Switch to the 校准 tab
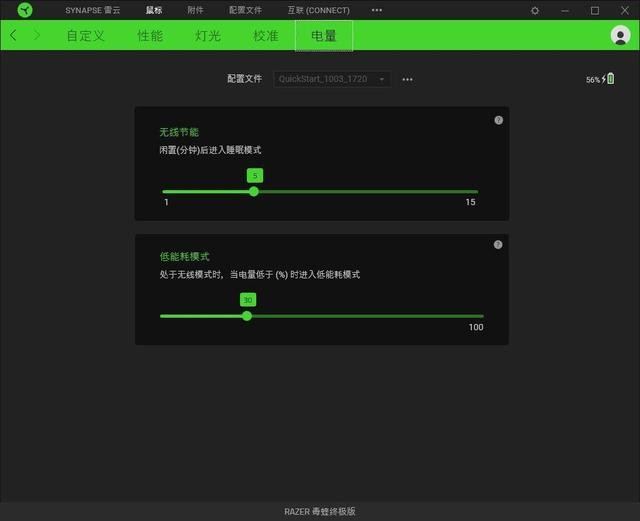 [266, 36]
